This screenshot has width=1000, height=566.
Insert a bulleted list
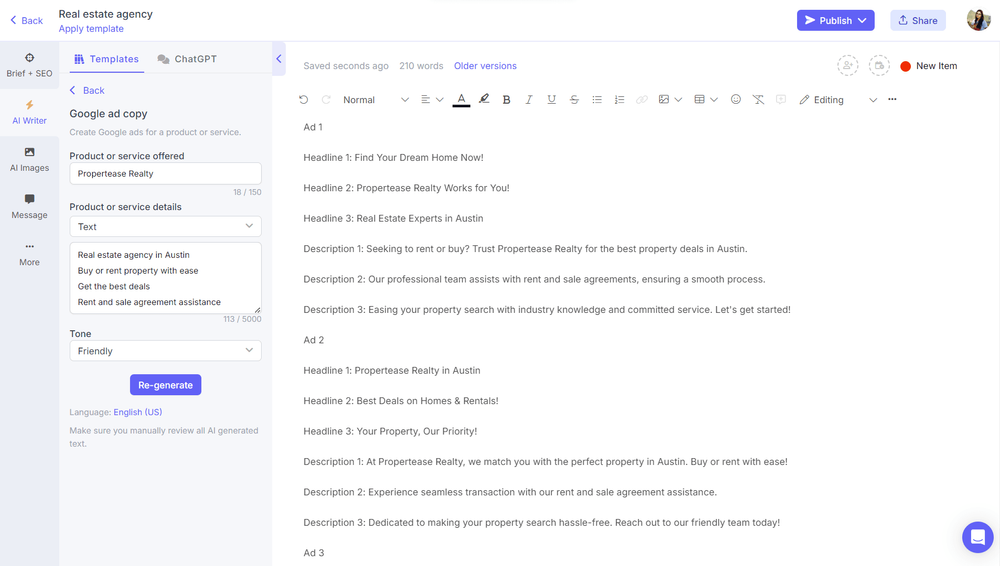(x=597, y=100)
